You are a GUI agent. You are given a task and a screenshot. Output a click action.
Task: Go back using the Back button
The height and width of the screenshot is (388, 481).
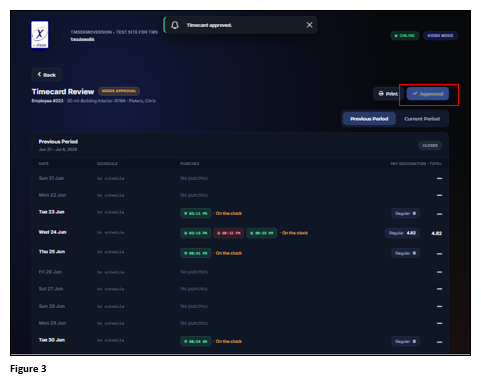(47, 75)
